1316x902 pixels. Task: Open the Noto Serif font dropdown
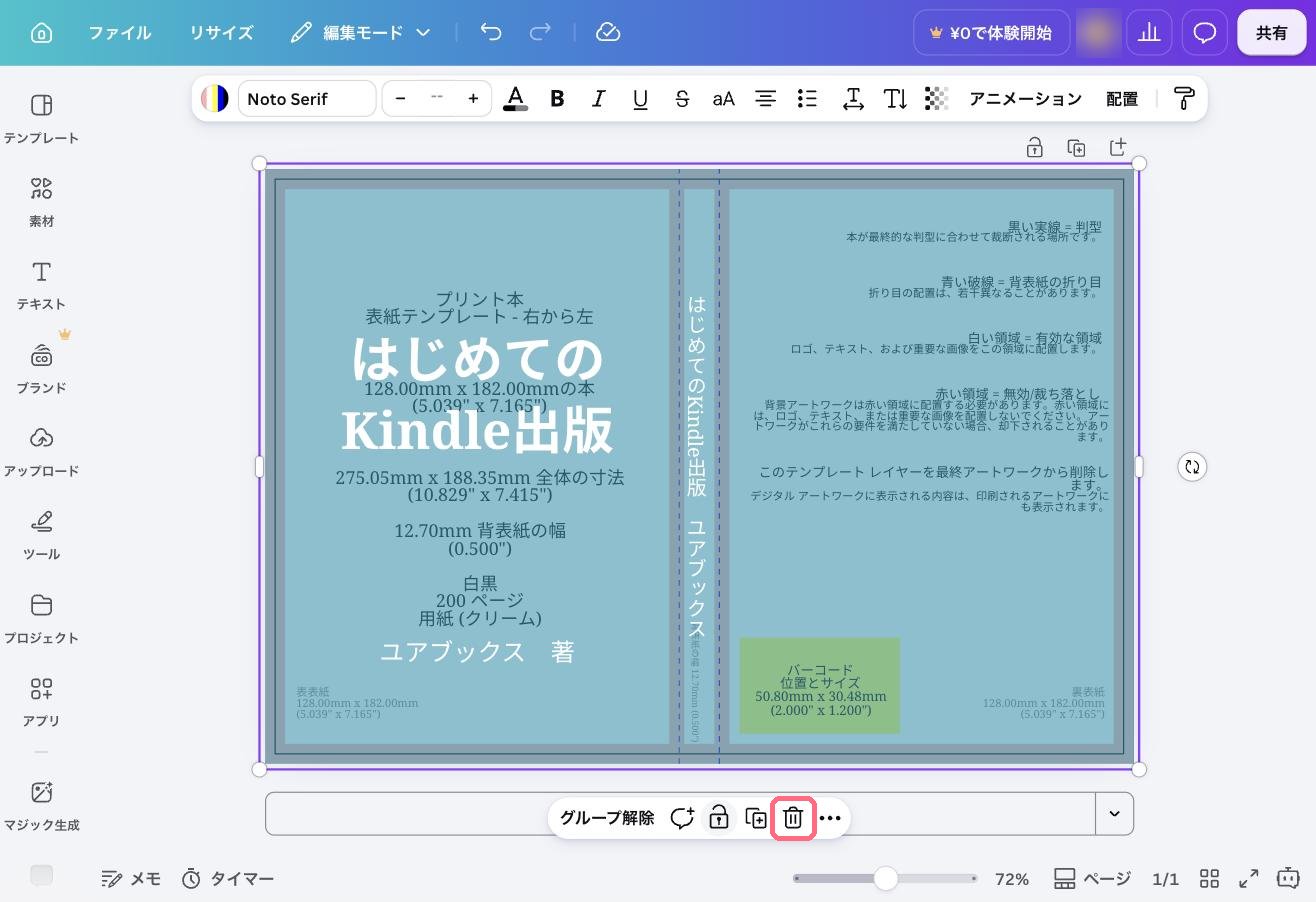pyautogui.click(x=307, y=98)
